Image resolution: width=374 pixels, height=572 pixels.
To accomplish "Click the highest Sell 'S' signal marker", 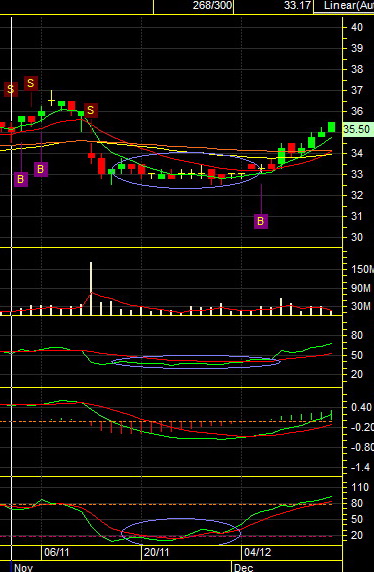I will click(31, 83).
